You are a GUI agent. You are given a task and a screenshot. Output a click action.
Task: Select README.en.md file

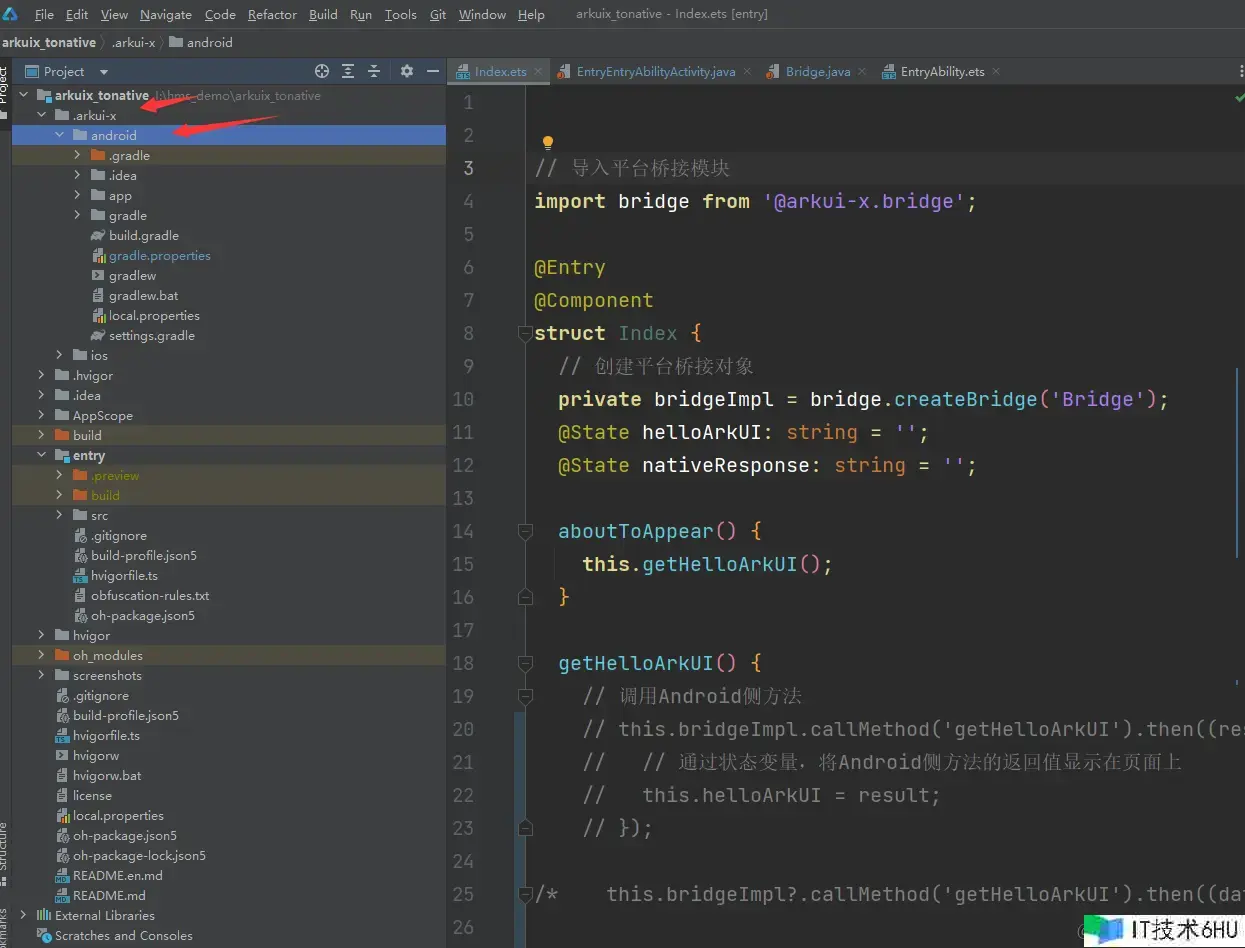(117, 875)
